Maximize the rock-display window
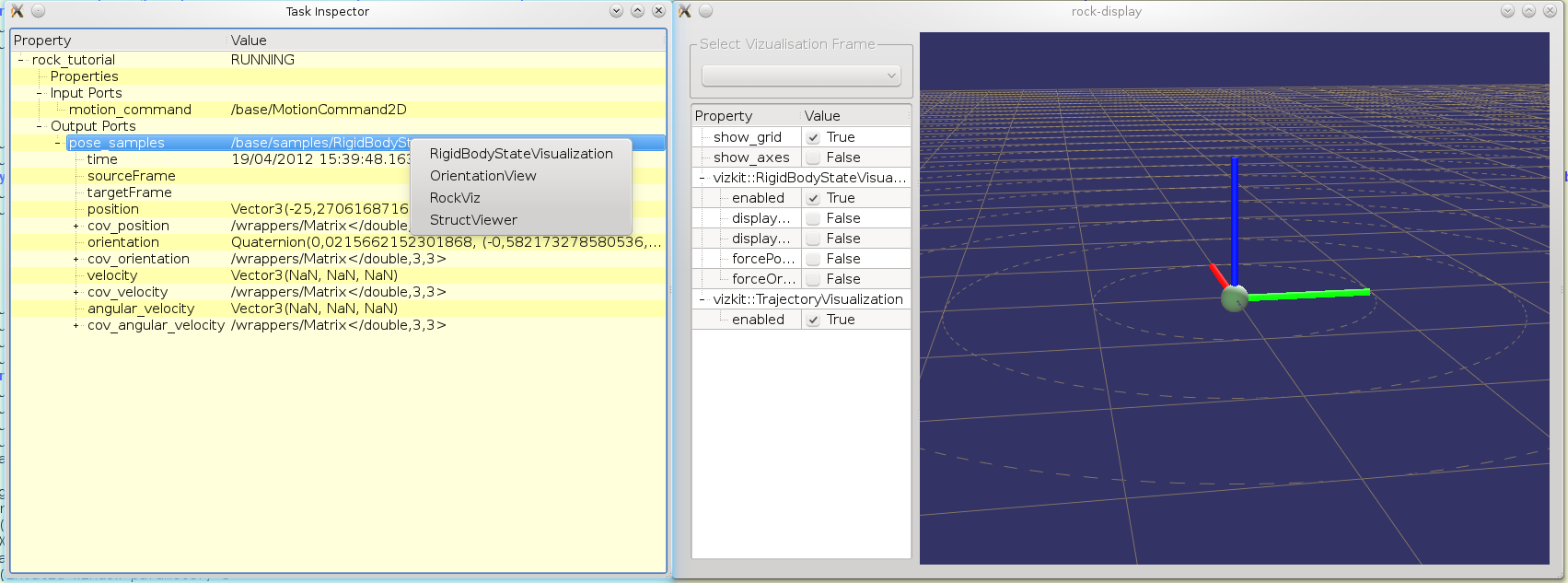 coord(1528,11)
